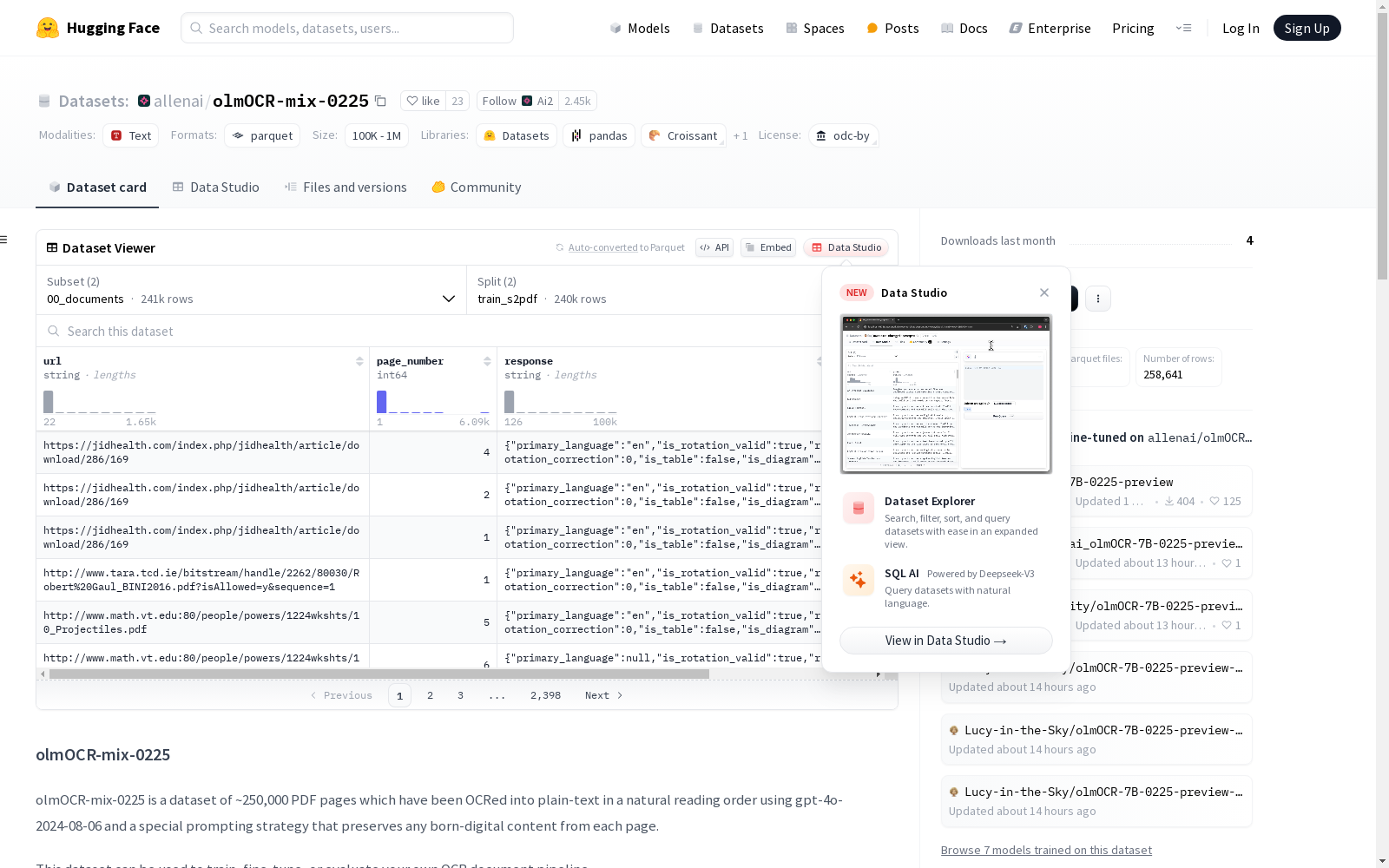
Task: Select the Datasets library tag
Action: tap(517, 135)
